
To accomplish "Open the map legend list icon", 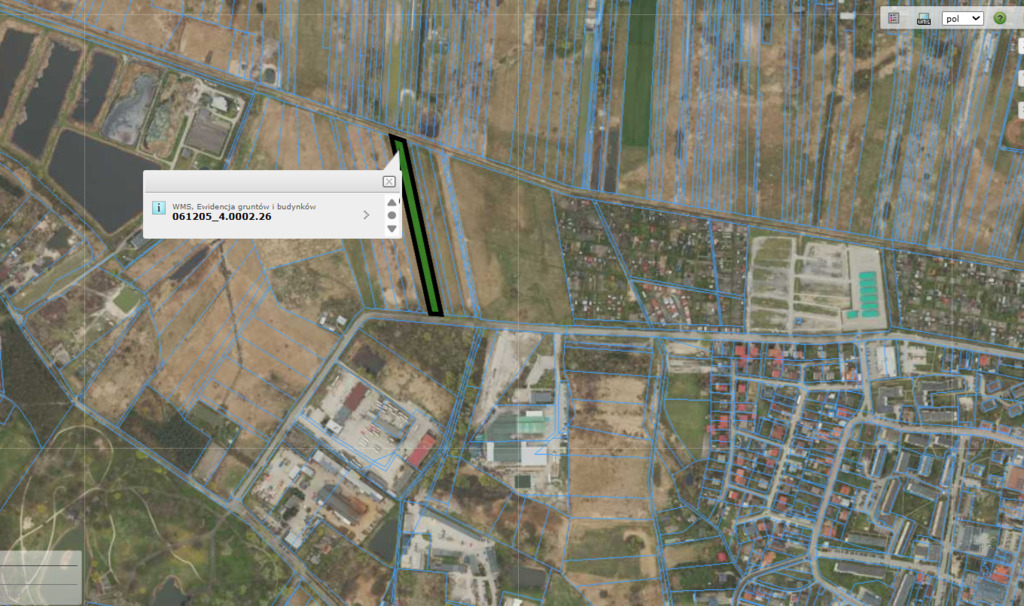I will 895,18.
